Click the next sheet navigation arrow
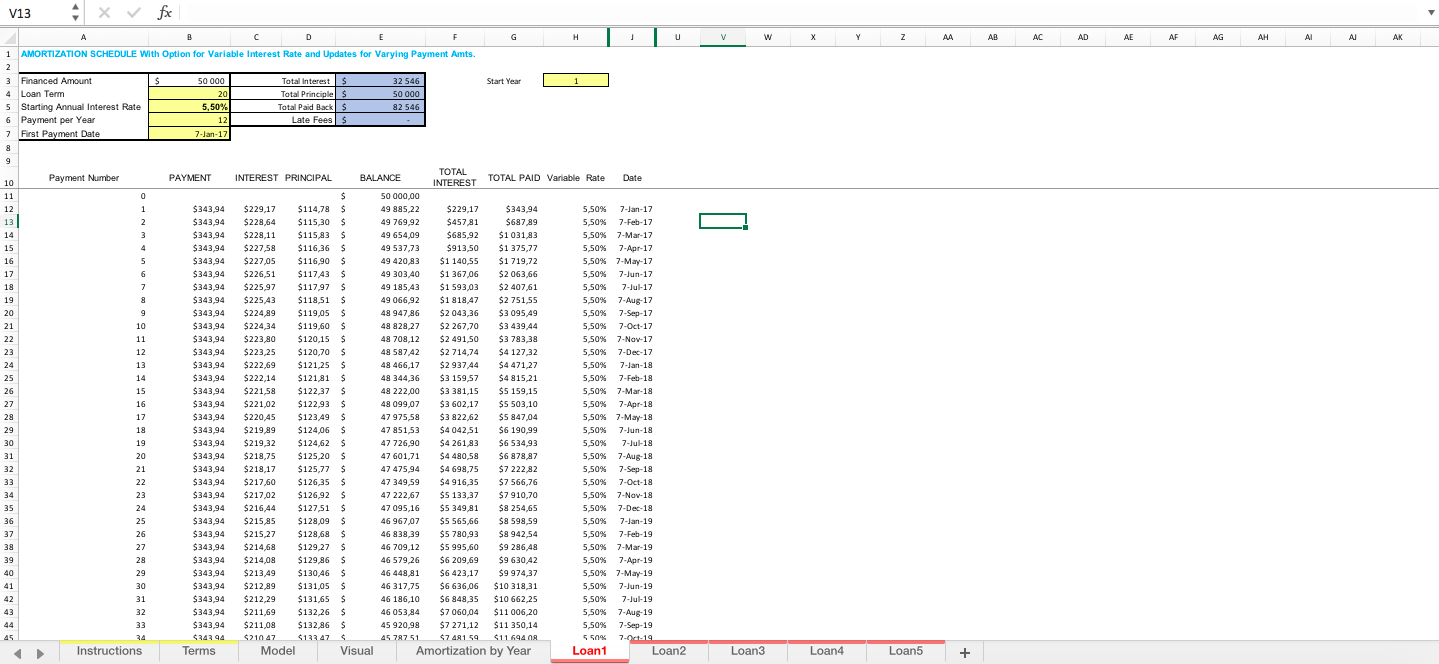This screenshot has width=1439, height=664. click(40, 653)
